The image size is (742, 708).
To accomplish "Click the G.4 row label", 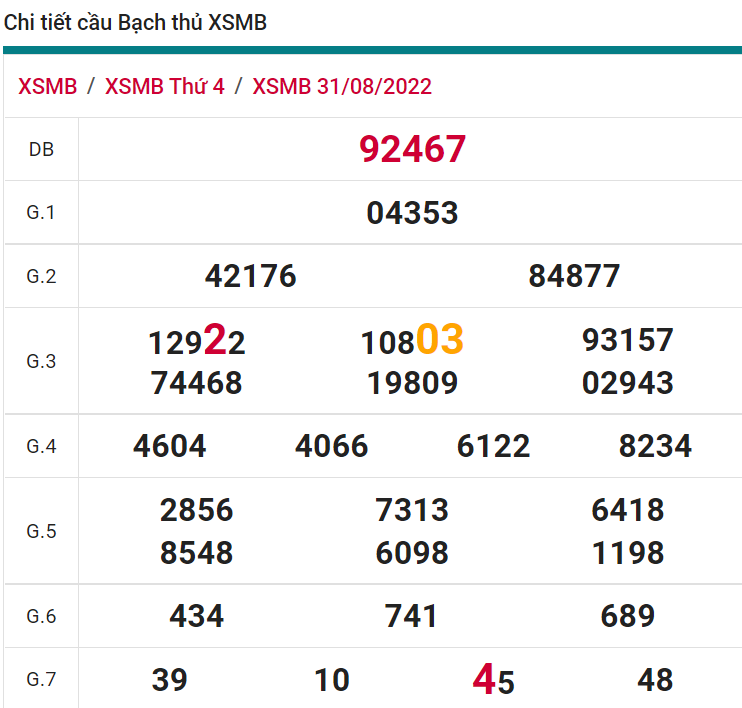I will 41,446.
